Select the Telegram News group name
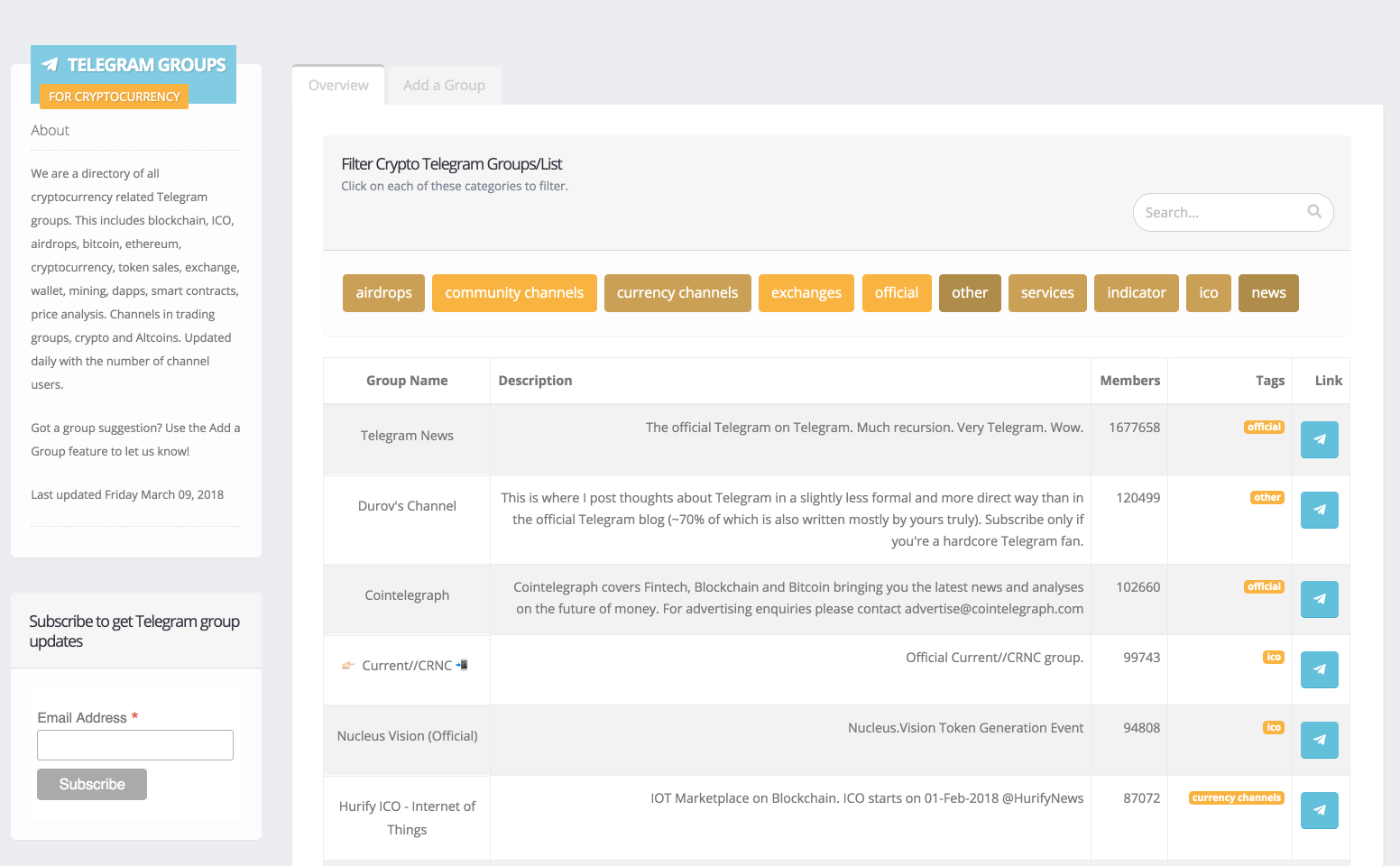Image resolution: width=1400 pixels, height=866 pixels. 407,436
